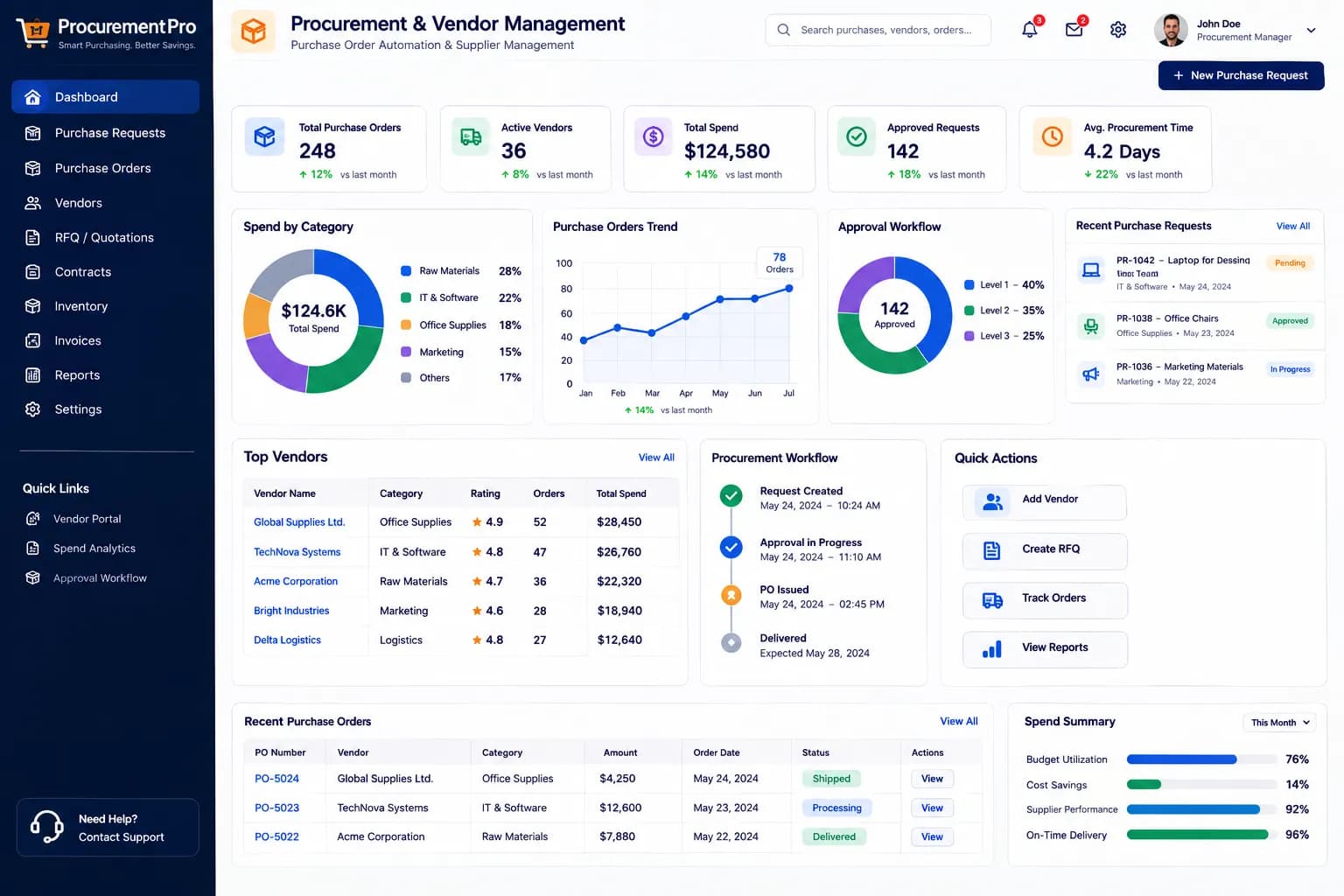1344x896 pixels.
Task: Click the Create RFQ quick action
Action: [x=1044, y=551]
